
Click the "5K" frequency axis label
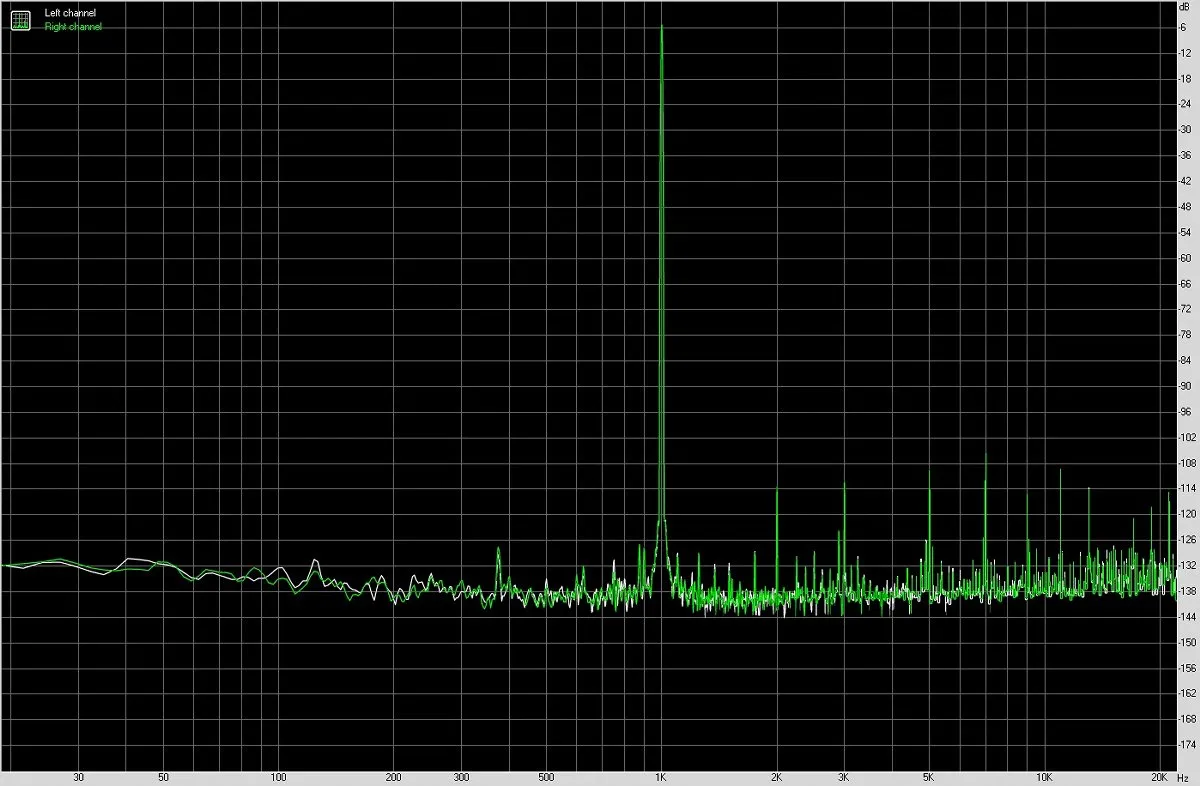928,777
